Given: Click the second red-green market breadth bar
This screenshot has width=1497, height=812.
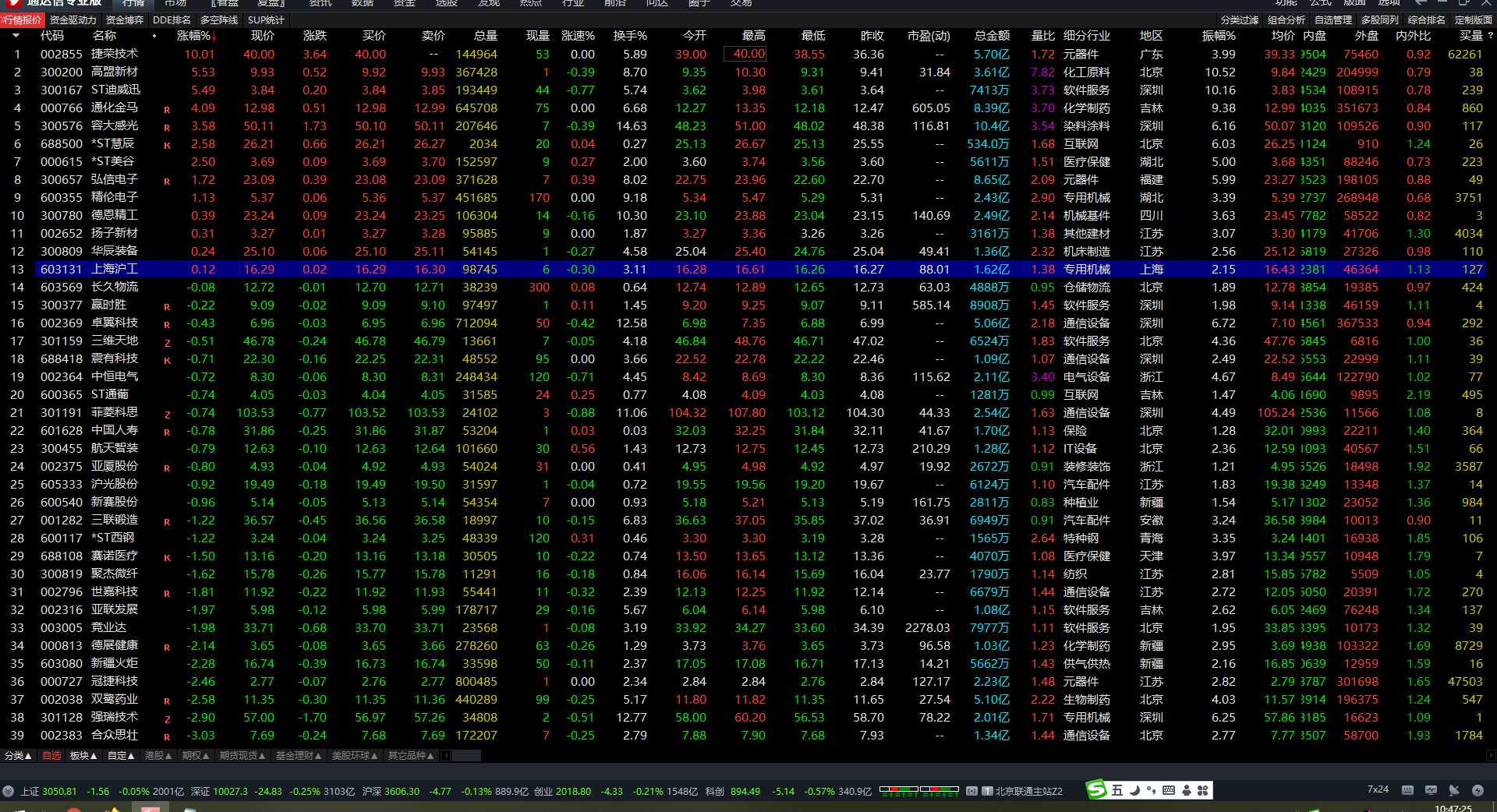Looking at the screenshot, I should tap(940, 789).
